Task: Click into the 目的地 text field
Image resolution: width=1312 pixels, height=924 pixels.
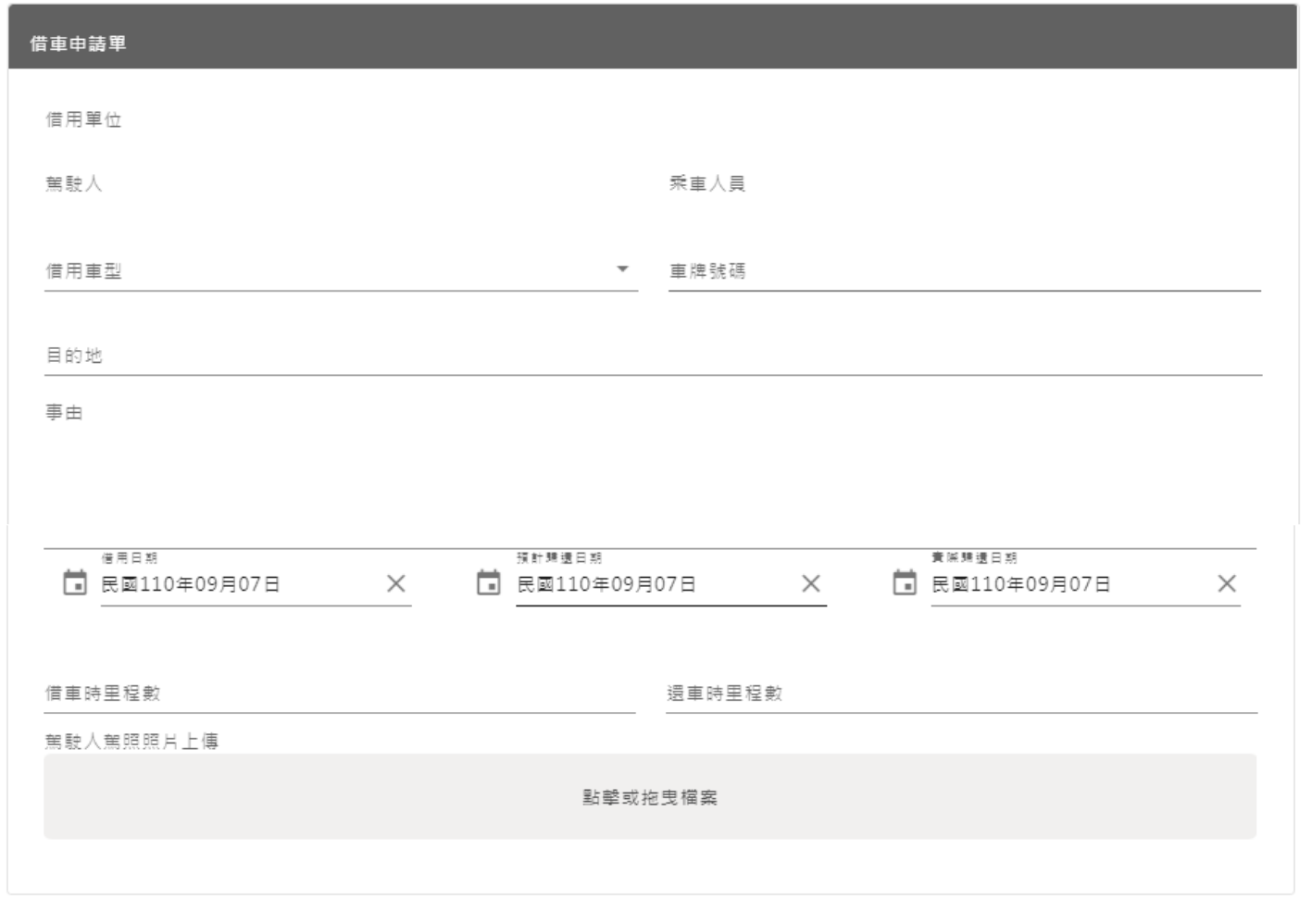Action: coord(652,356)
